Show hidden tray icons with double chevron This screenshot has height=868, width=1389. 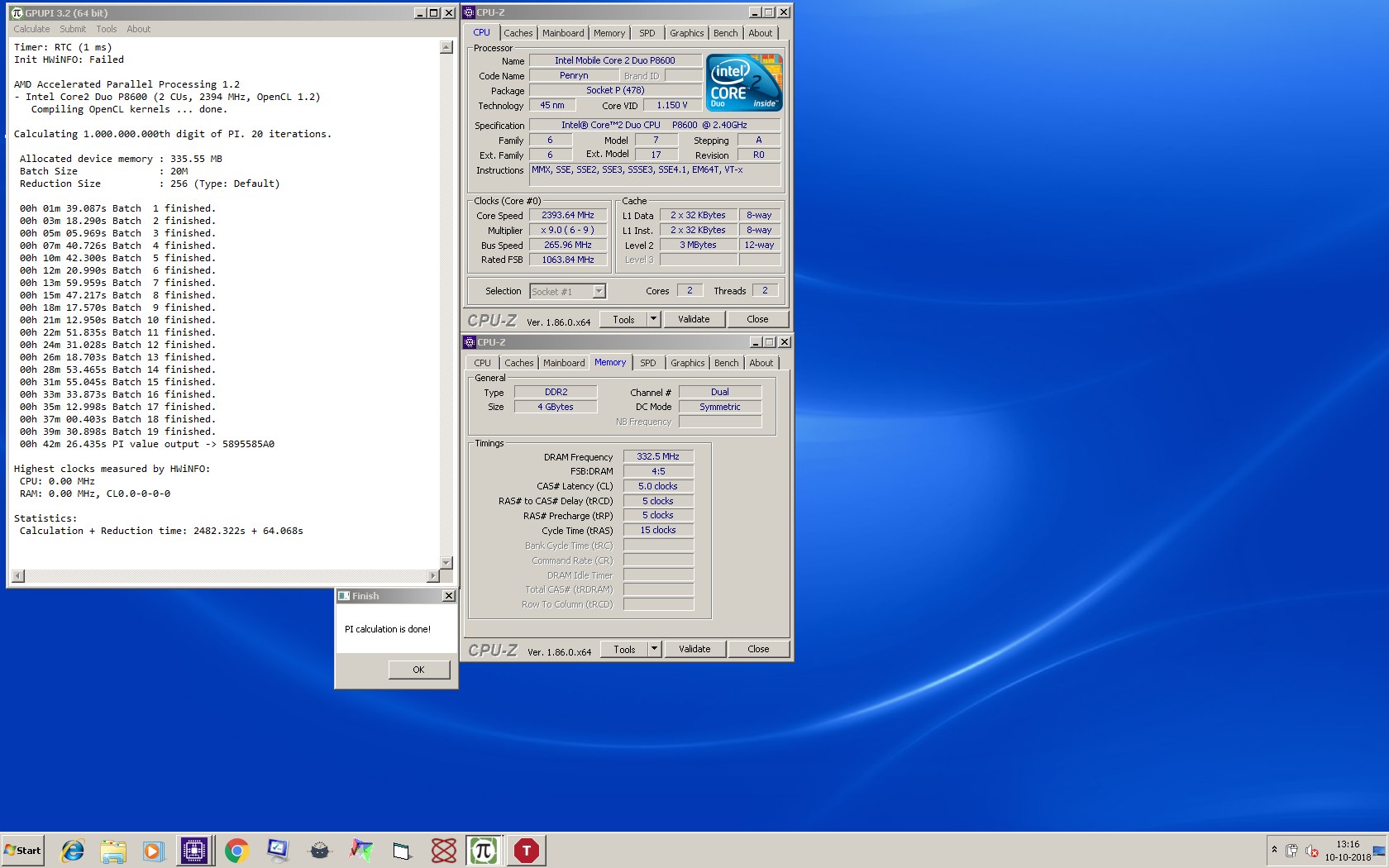tap(1274, 850)
